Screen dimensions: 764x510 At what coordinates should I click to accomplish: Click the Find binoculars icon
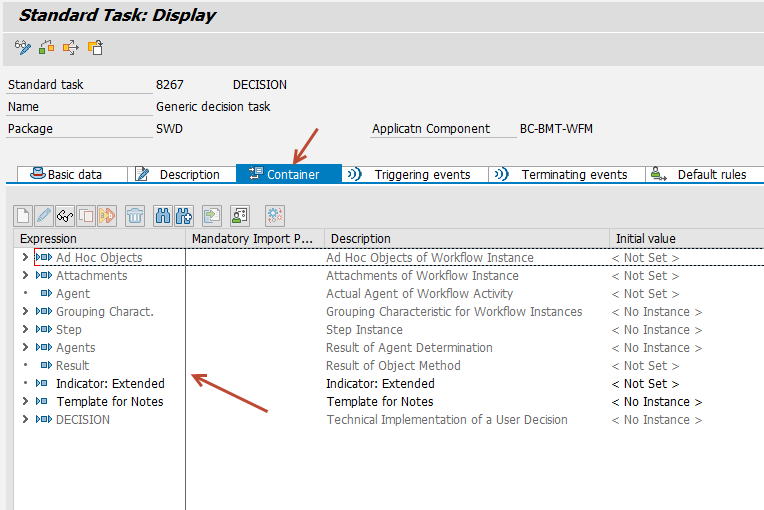[x=161, y=215]
